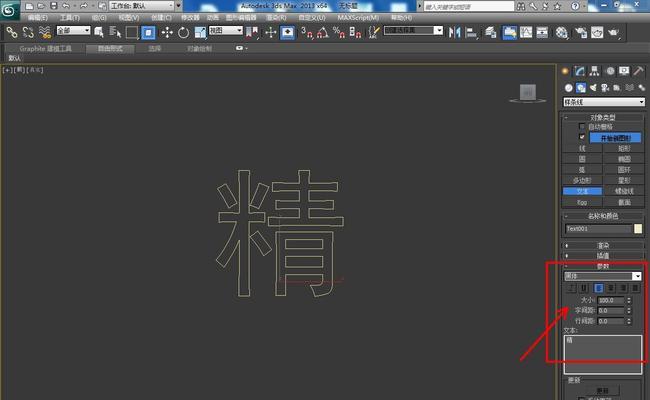Open the 编辑(E) menu
Screen dimensions: 650x400
pyautogui.click(x=38, y=17)
